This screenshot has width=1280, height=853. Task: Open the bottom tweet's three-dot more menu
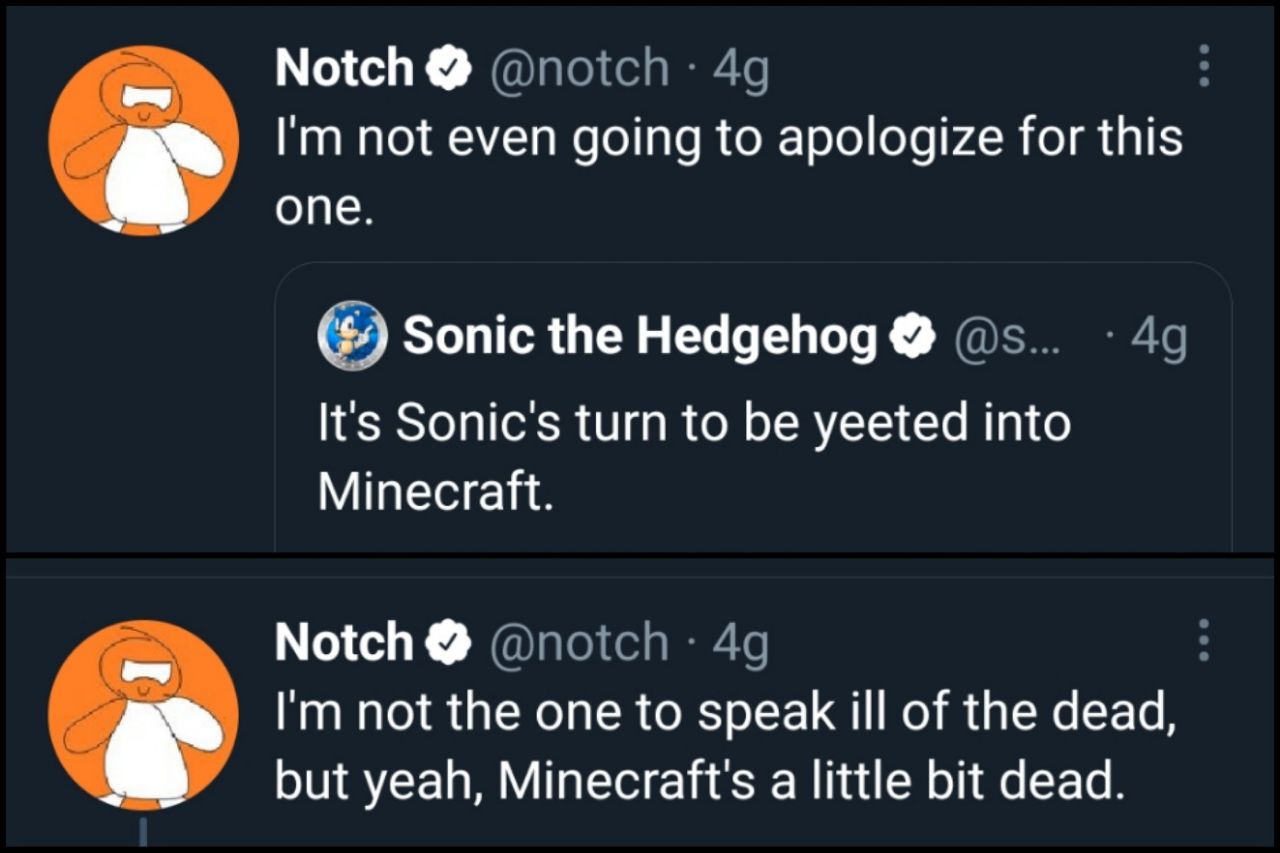(1204, 640)
